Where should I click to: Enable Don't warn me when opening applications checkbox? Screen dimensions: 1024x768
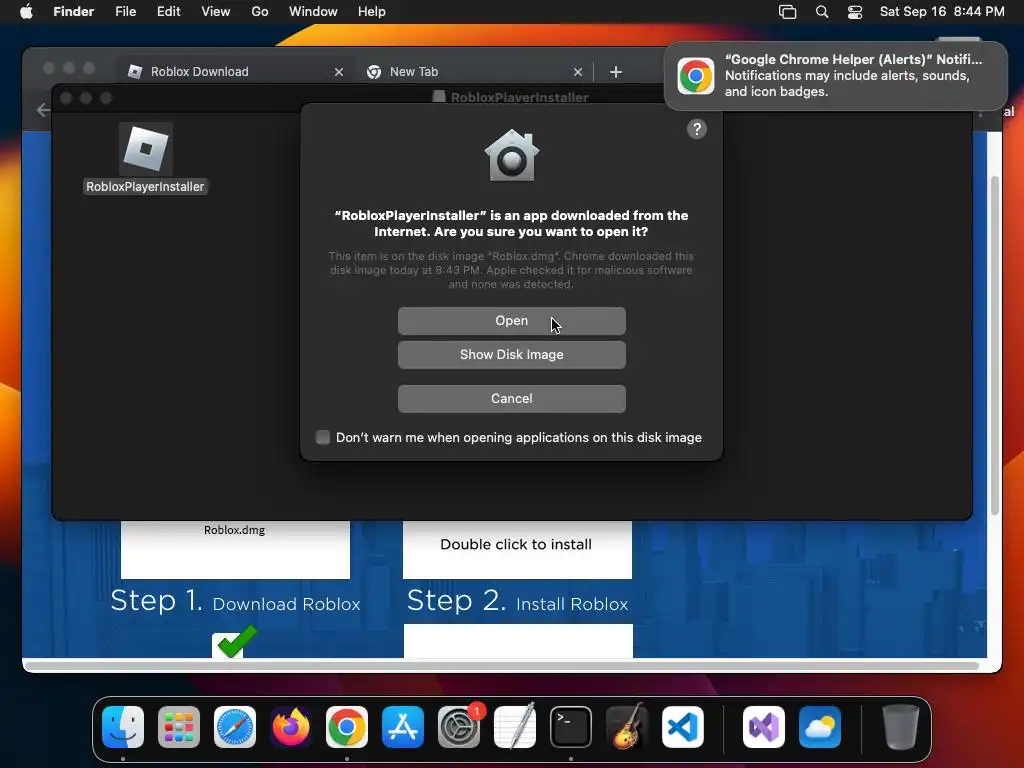(323, 438)
